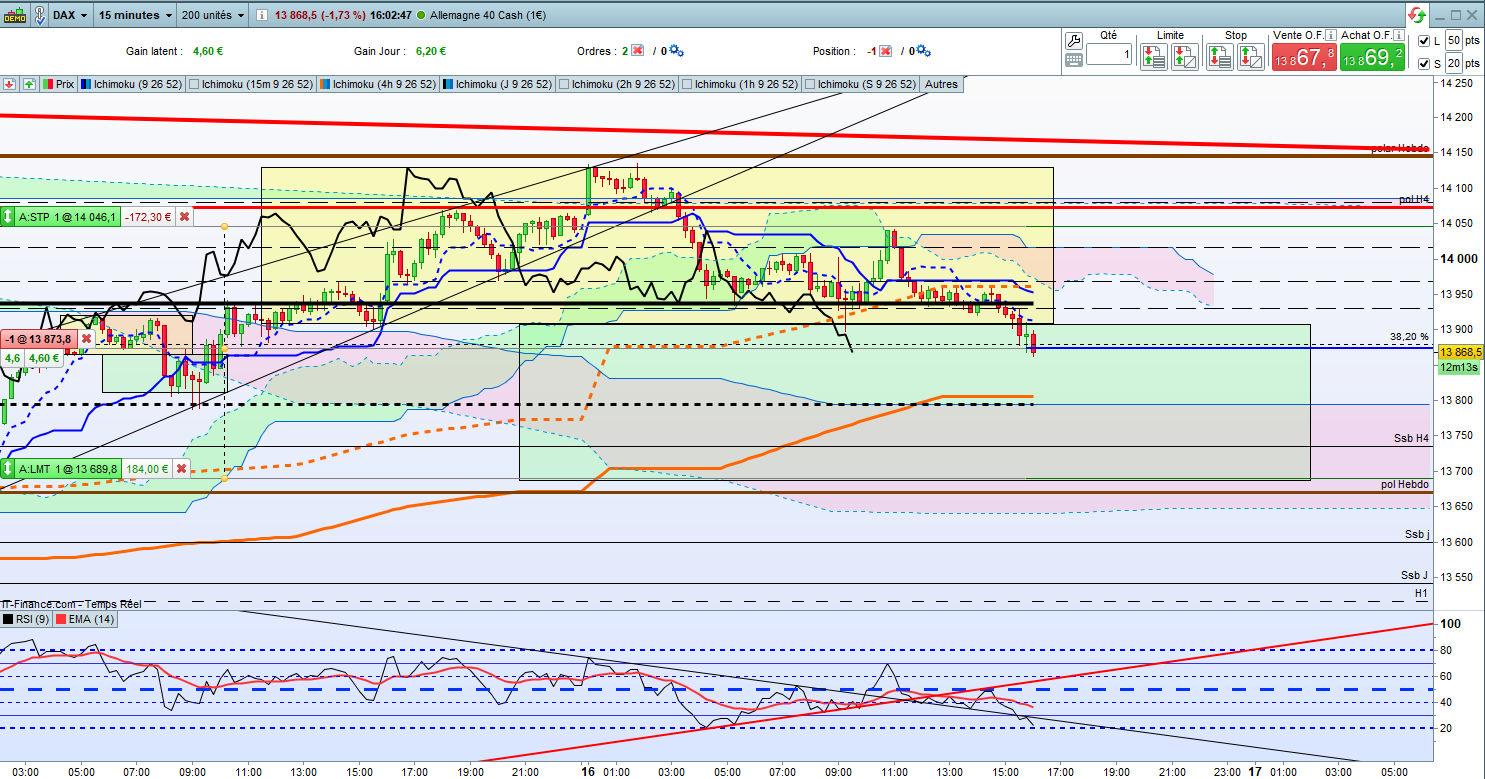Open order settings gear icon
1485x779 pixels.
(677, 51)
